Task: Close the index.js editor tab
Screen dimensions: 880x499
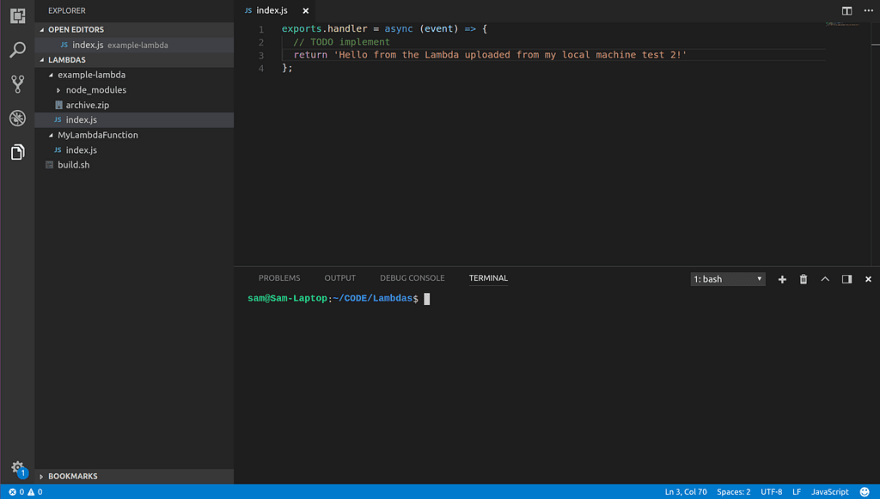Action: point(305,11)
